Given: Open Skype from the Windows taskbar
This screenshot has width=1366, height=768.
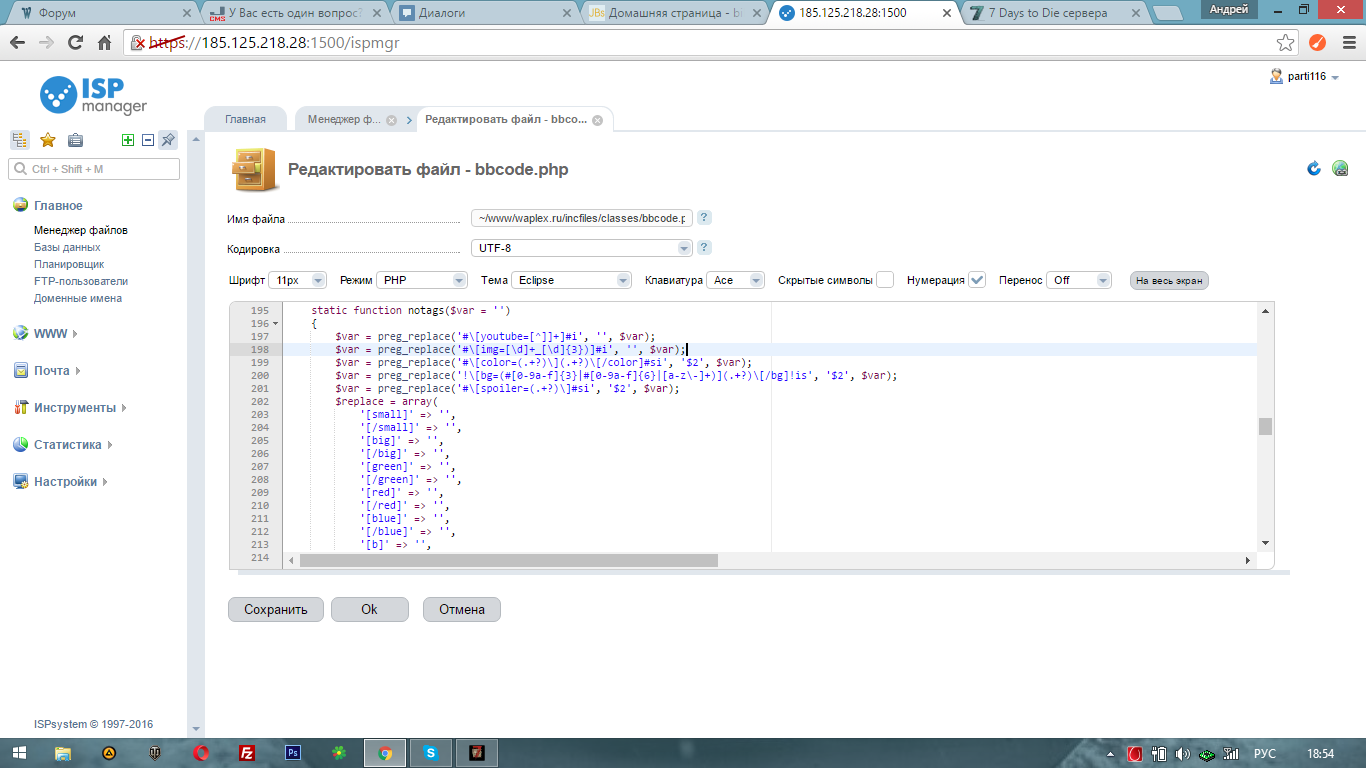Looking at the screenshot, I should pos(429,753).
